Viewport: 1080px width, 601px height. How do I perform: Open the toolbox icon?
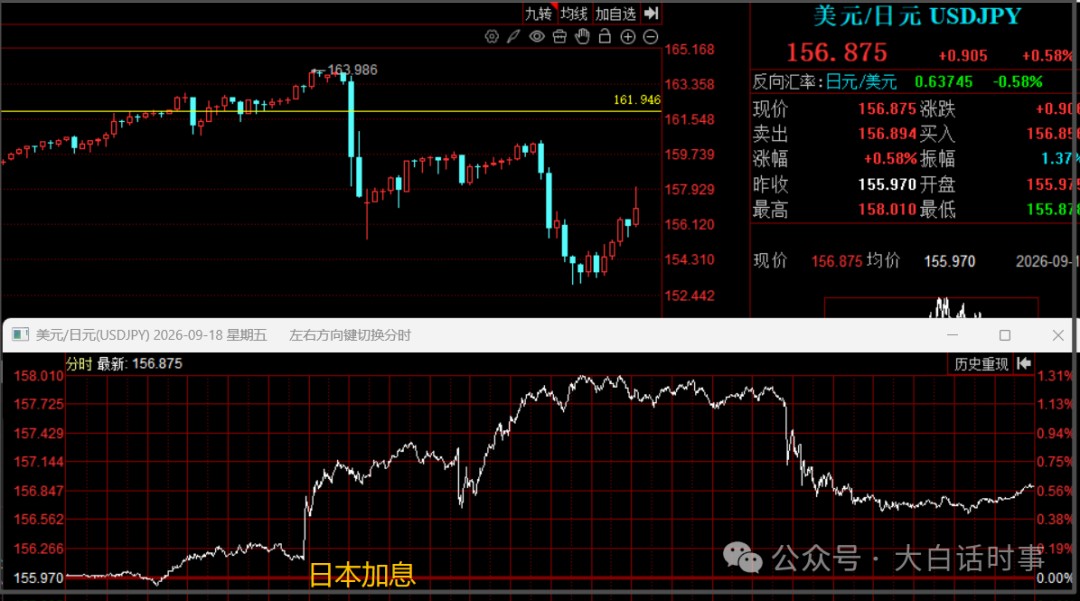(x=559, y=36)
